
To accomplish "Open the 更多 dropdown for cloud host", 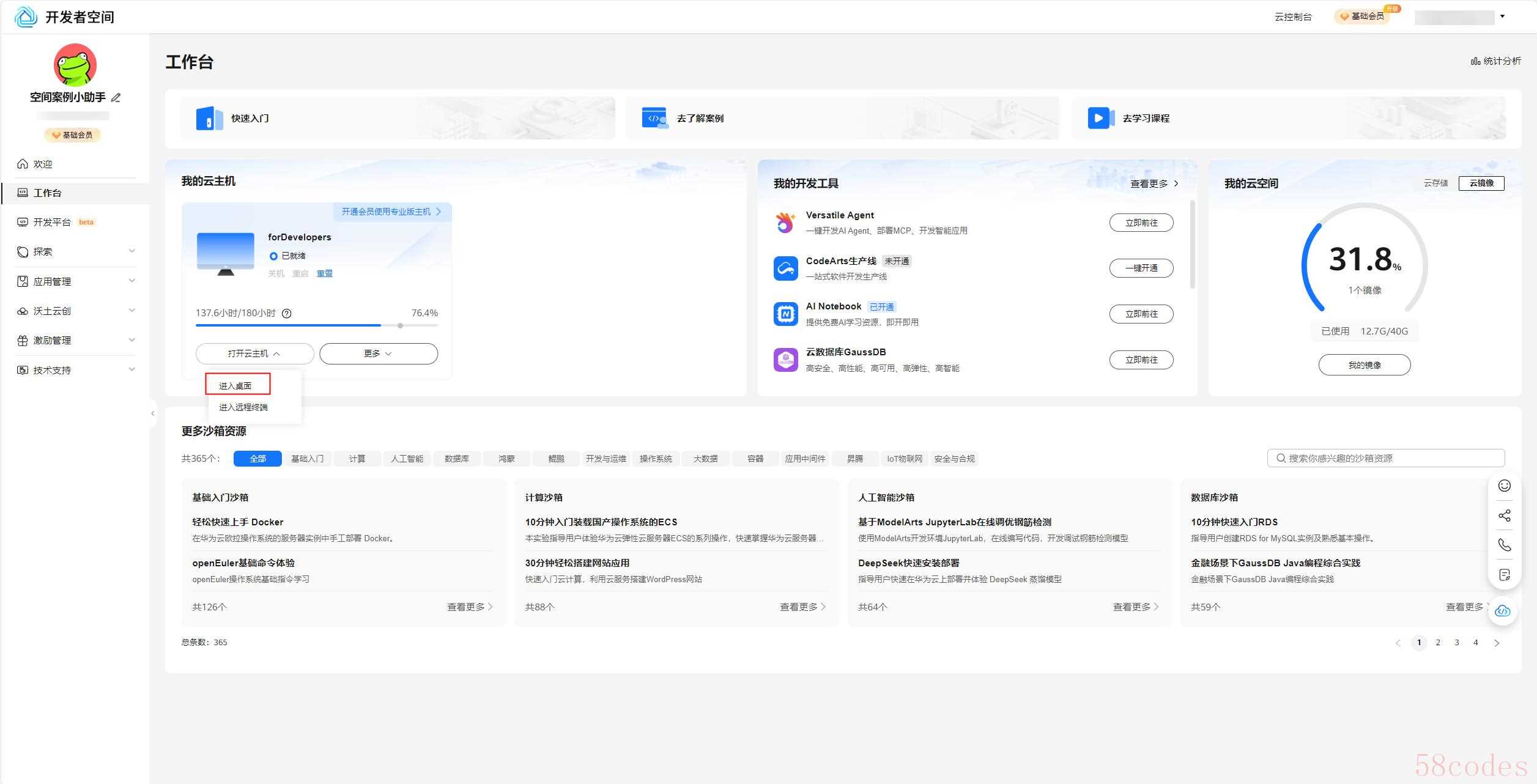I will (x=378, y=354).
